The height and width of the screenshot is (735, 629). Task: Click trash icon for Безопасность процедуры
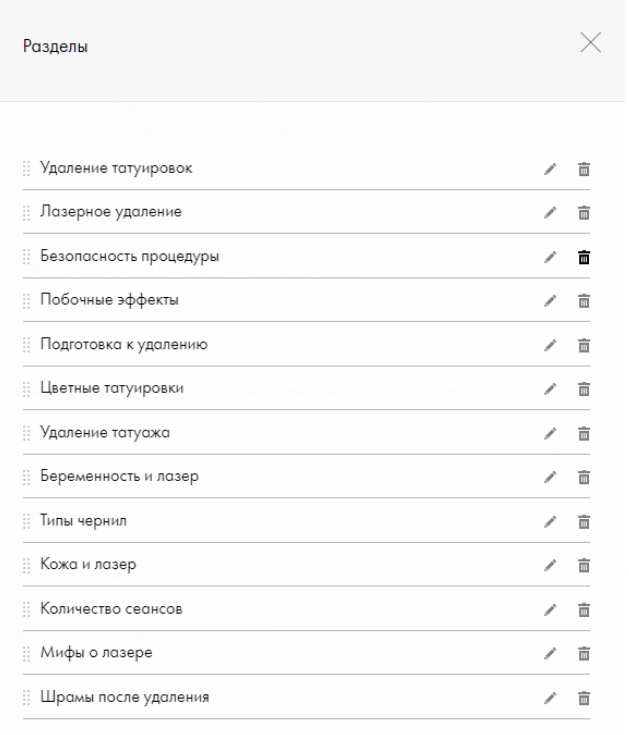click(584, 257)
